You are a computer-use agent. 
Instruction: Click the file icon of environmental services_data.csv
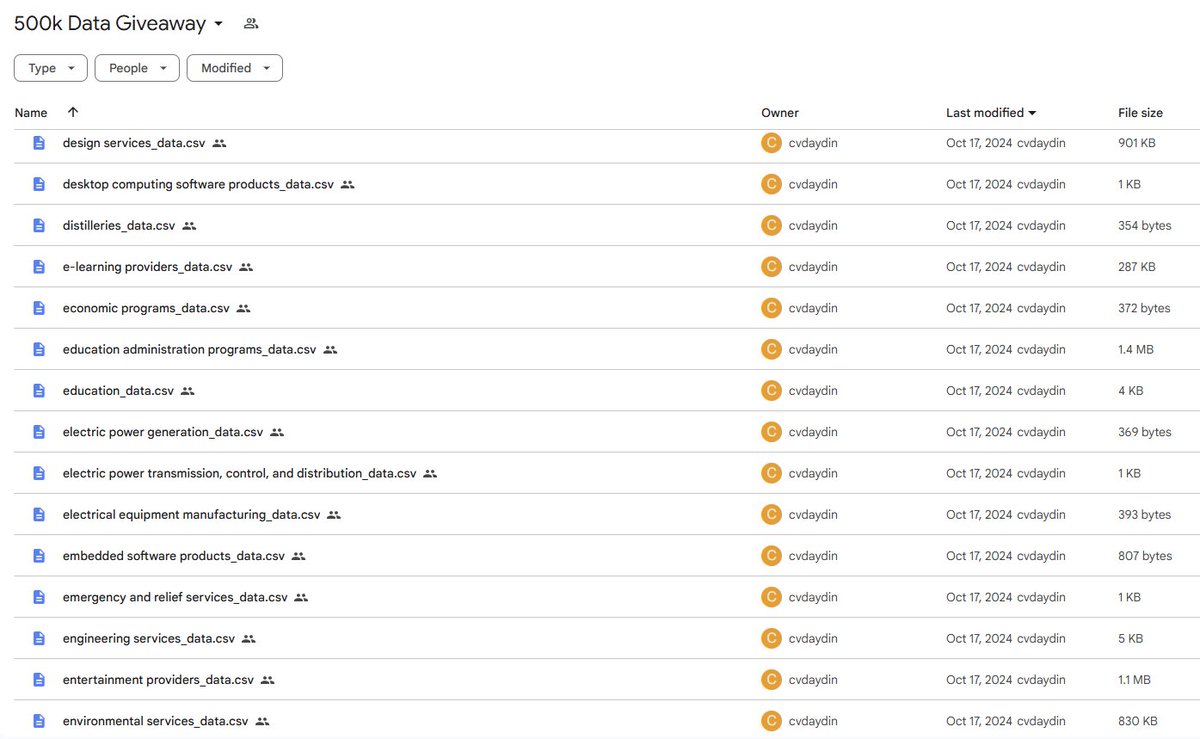(x=38, y=720)
